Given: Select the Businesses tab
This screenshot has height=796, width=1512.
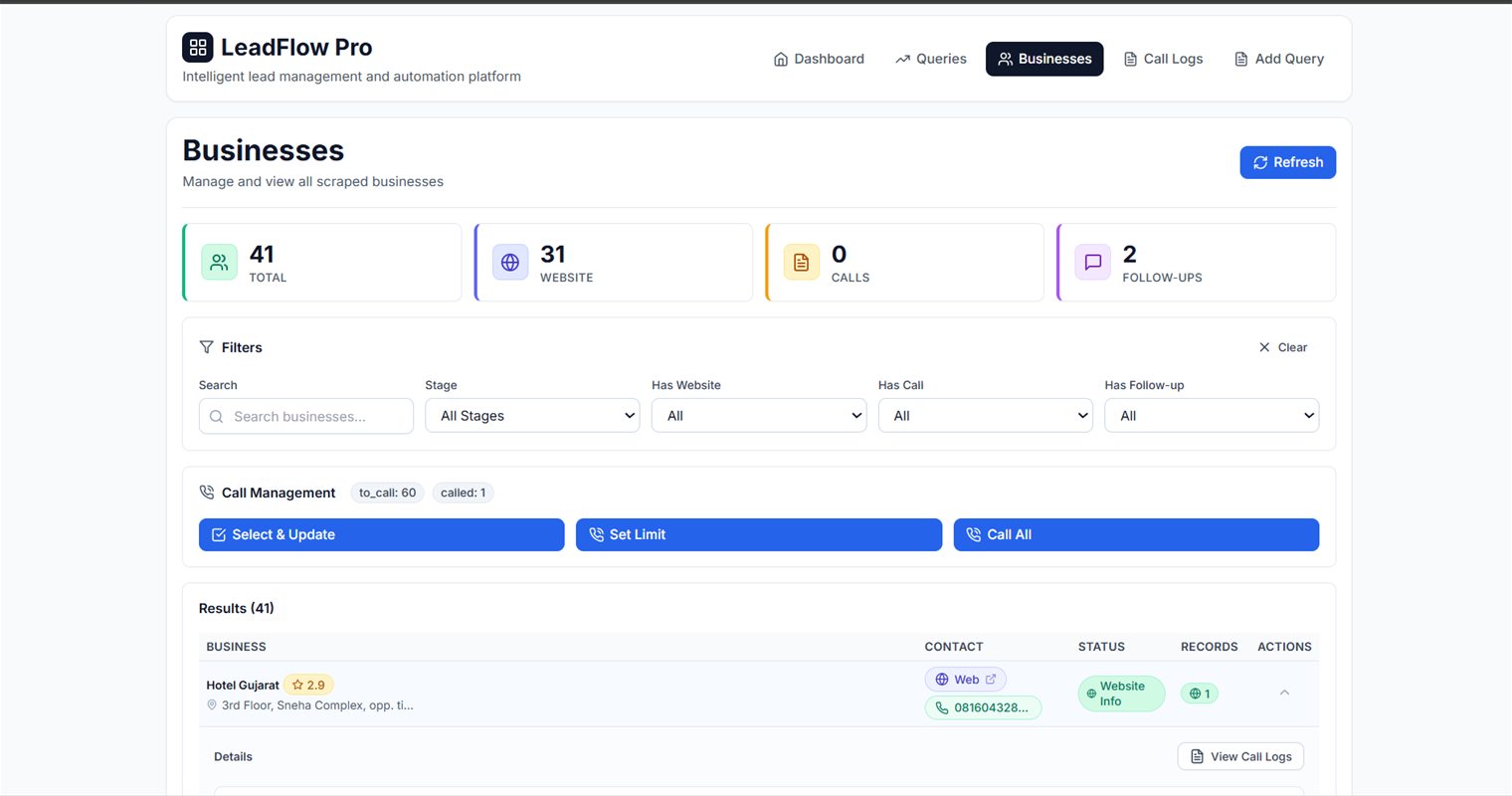Looking at the screenshot, I should [x=1044, y=59].
